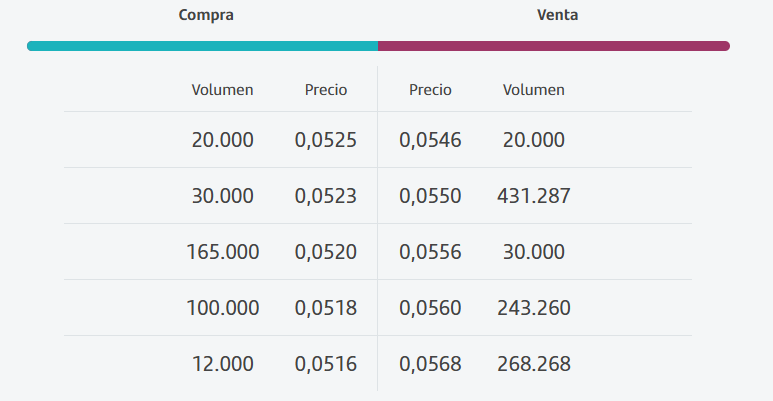
Task: Click the sell volume 268.268
Action: pyautogui.click(x=534, y=364)
